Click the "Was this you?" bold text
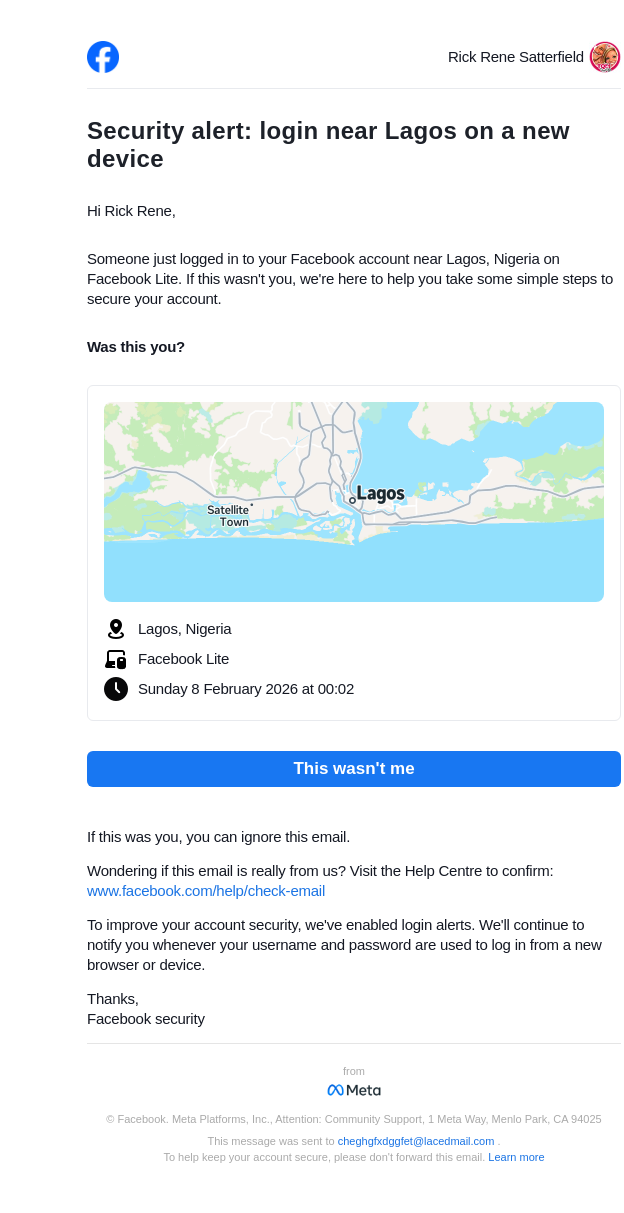 click(136, 347)
